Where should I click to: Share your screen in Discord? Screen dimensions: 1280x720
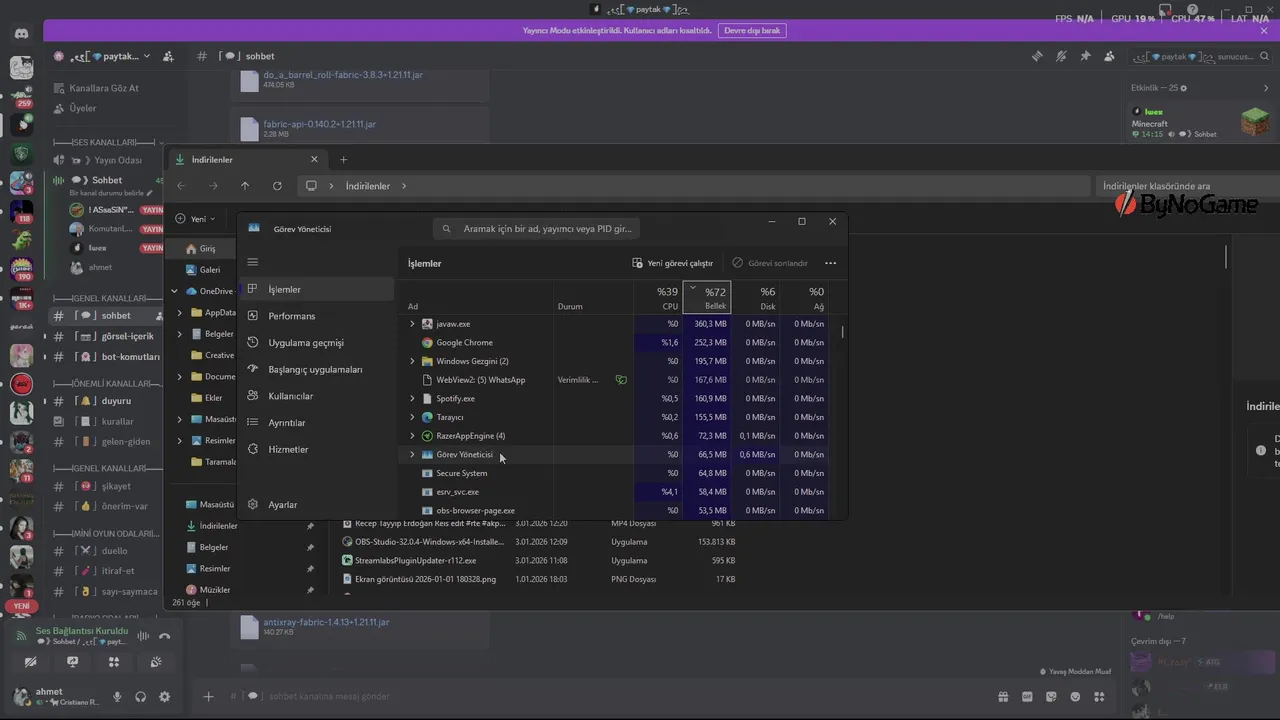click(x=72, y=662)
